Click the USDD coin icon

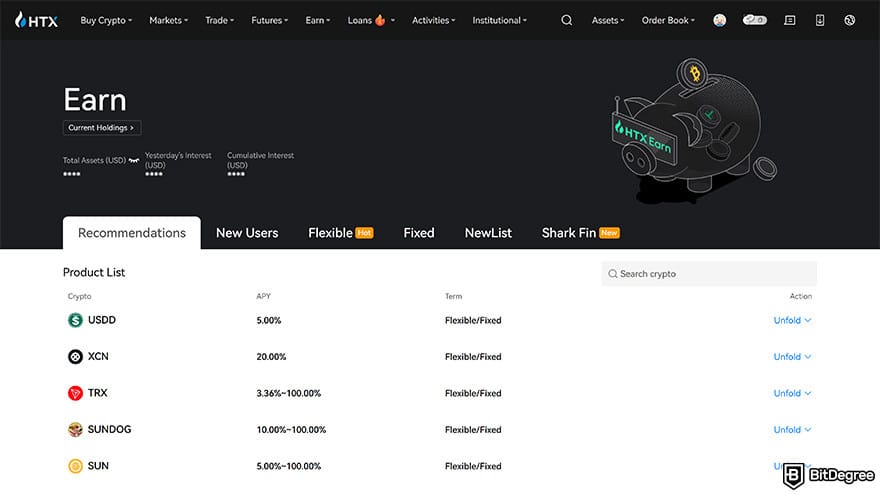[75, 320]
